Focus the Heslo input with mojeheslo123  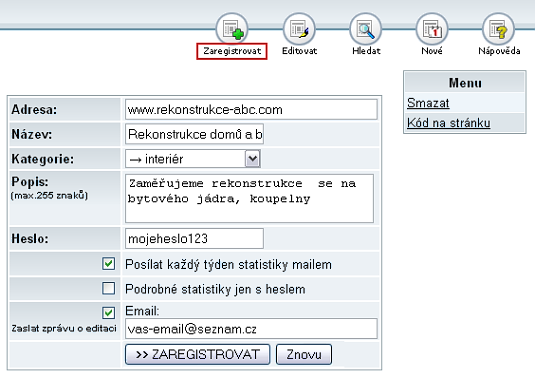click(x=194, y=238)
